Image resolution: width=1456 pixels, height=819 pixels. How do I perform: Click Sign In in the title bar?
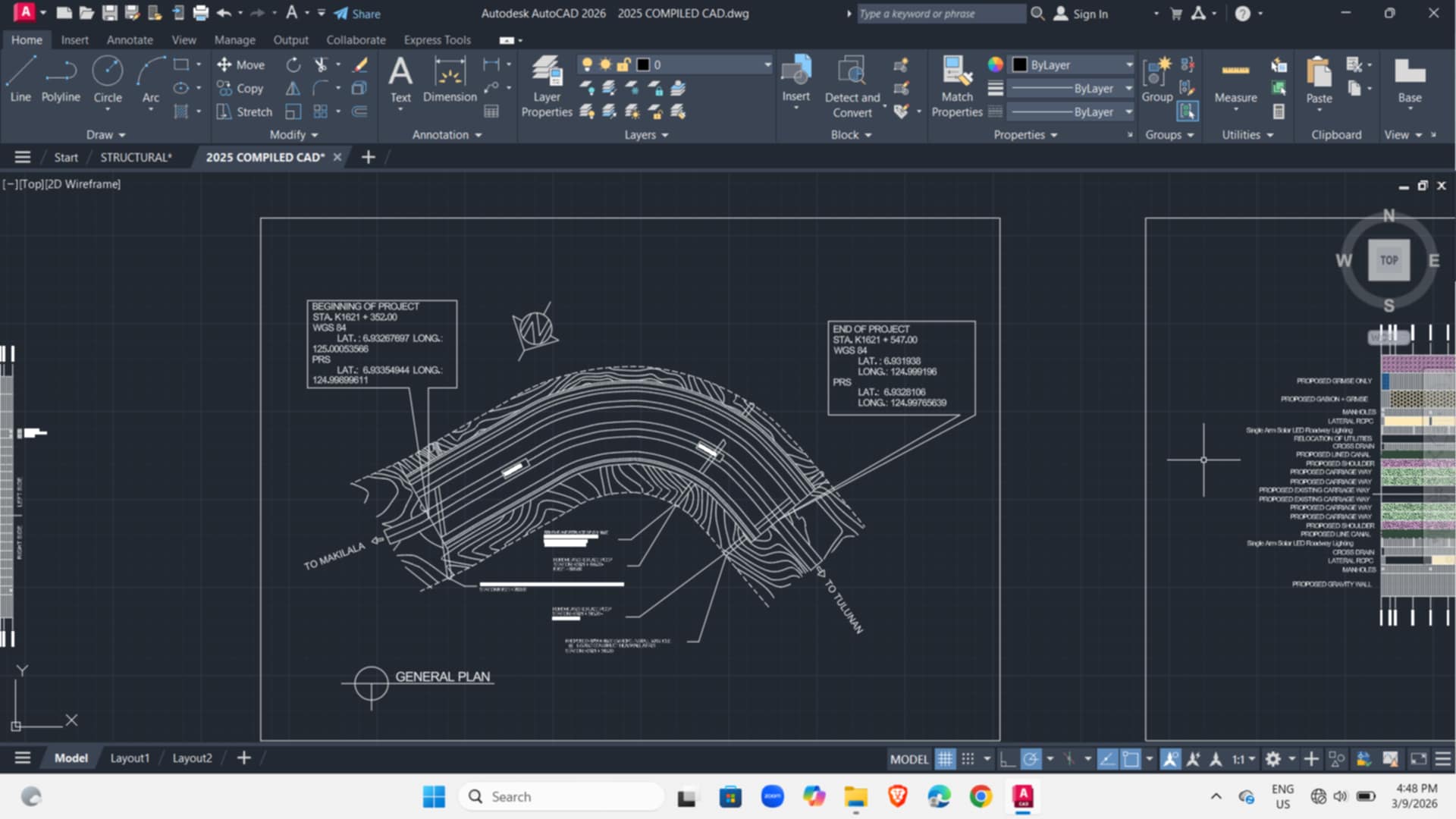[1081, 14]
